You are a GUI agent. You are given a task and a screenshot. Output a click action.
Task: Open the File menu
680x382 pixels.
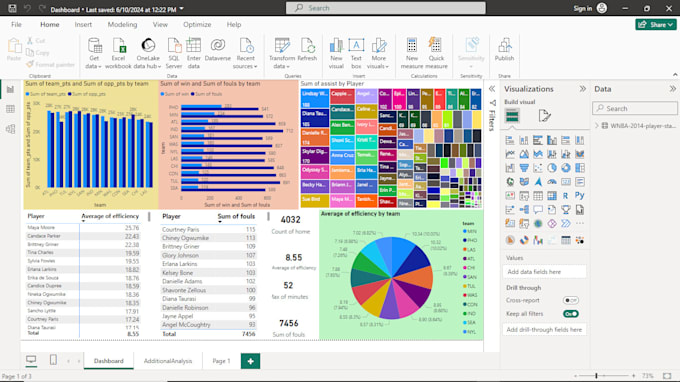point(16,25)
